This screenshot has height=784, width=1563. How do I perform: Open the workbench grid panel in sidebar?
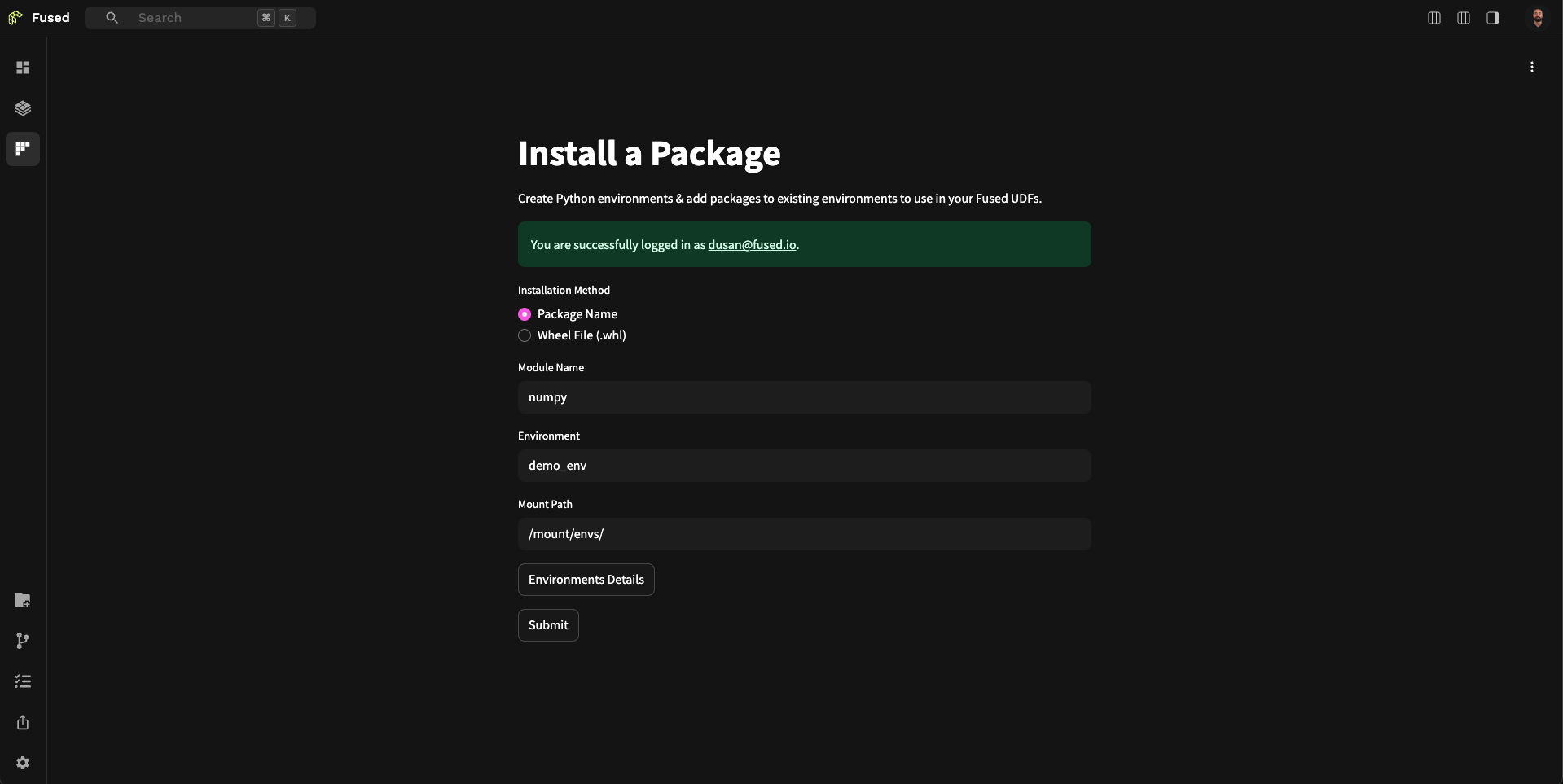pos(22,68)
